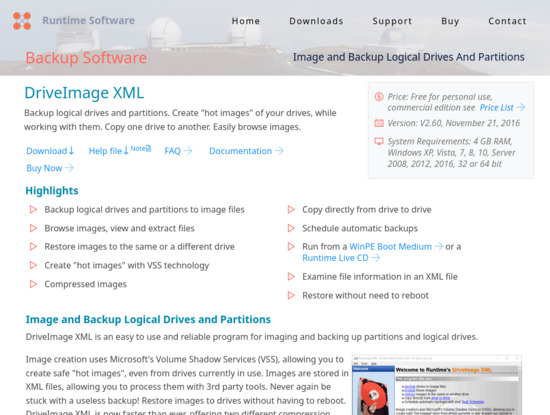550x415 pixels.
Task: Open the DriveImage XML screenshot thumbnail
Action: coord(437,385)
